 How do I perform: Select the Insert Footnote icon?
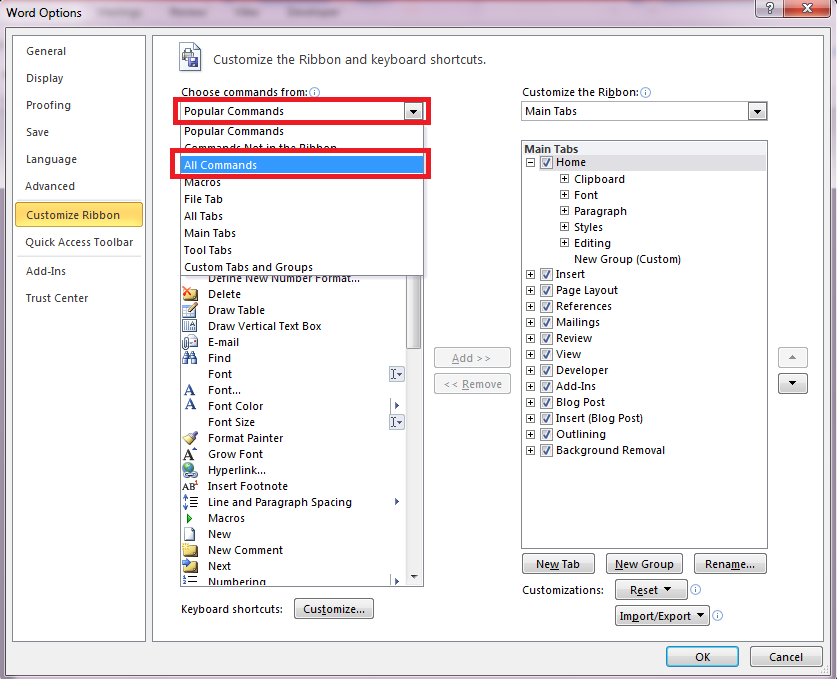189,486
